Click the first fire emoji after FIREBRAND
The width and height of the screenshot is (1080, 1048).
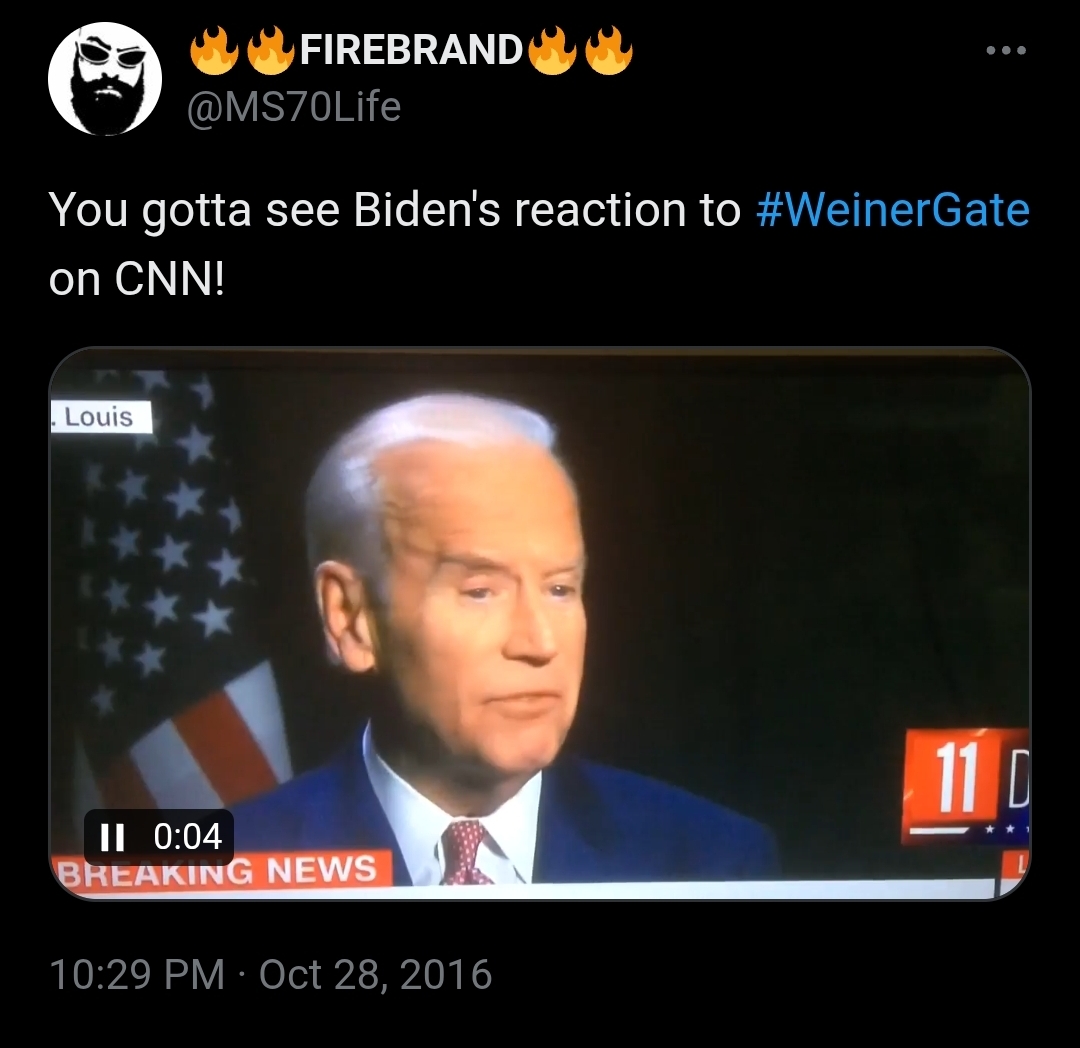553,50
